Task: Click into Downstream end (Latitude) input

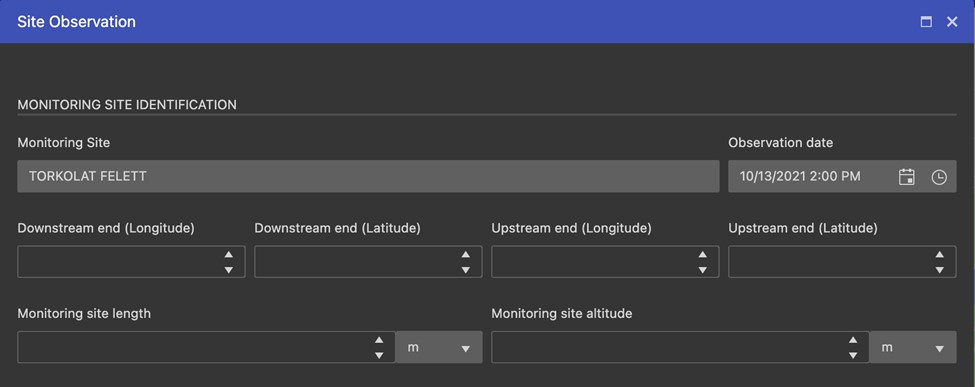Action: pos(356,262)
